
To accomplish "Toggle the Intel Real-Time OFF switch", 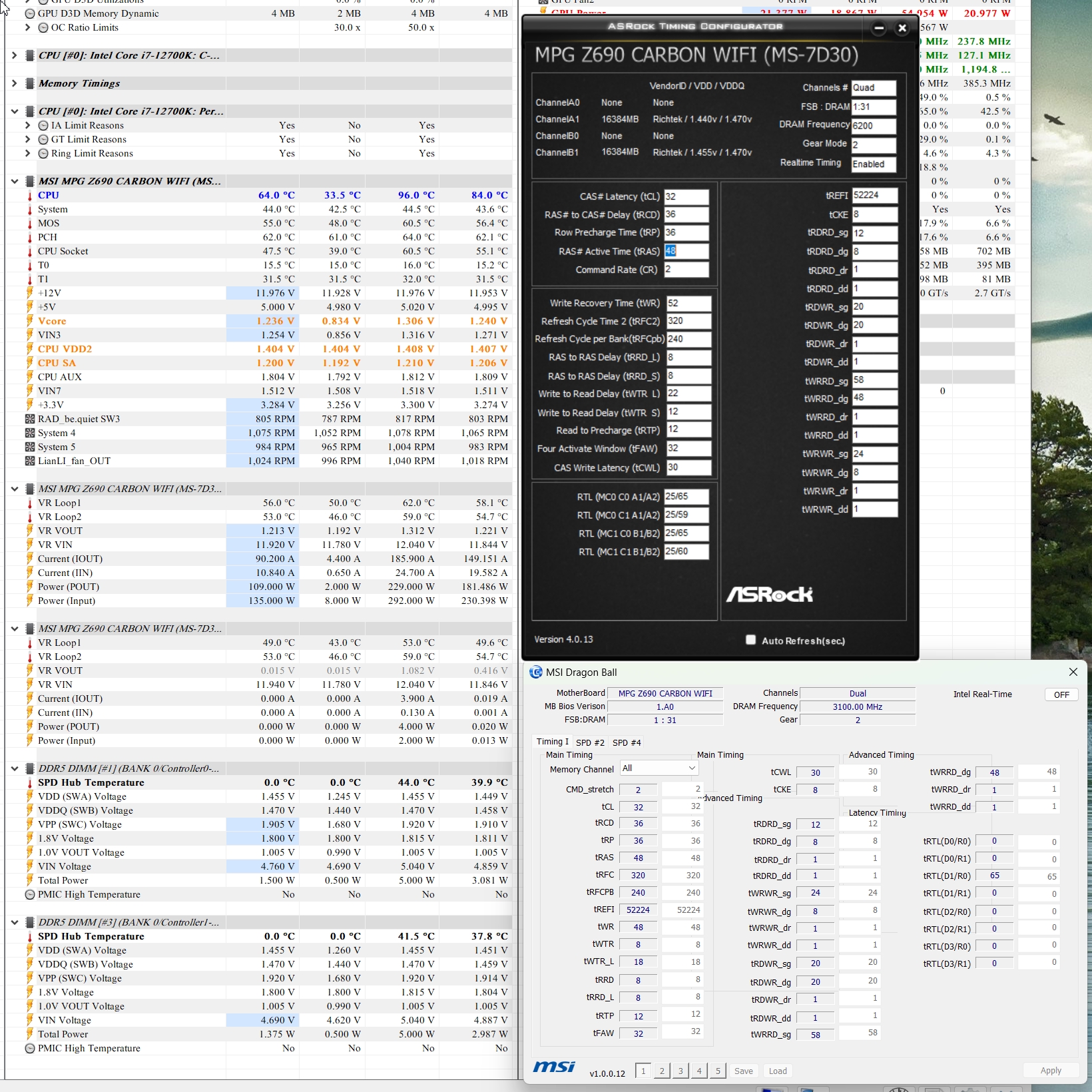I will click(1061, 694).
